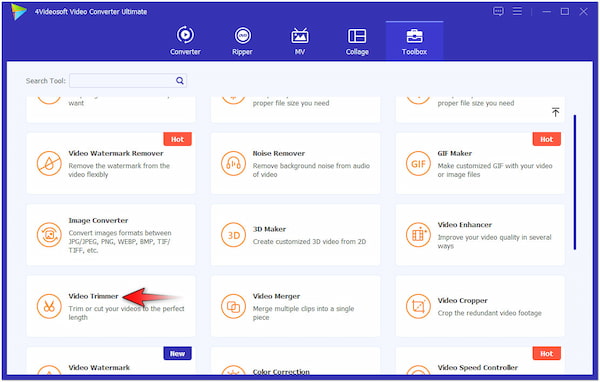The width and height of the screenshot is (600, 382).
Task: Click Hot badge on GIF Maker card
Action: (x=546, y=139)
